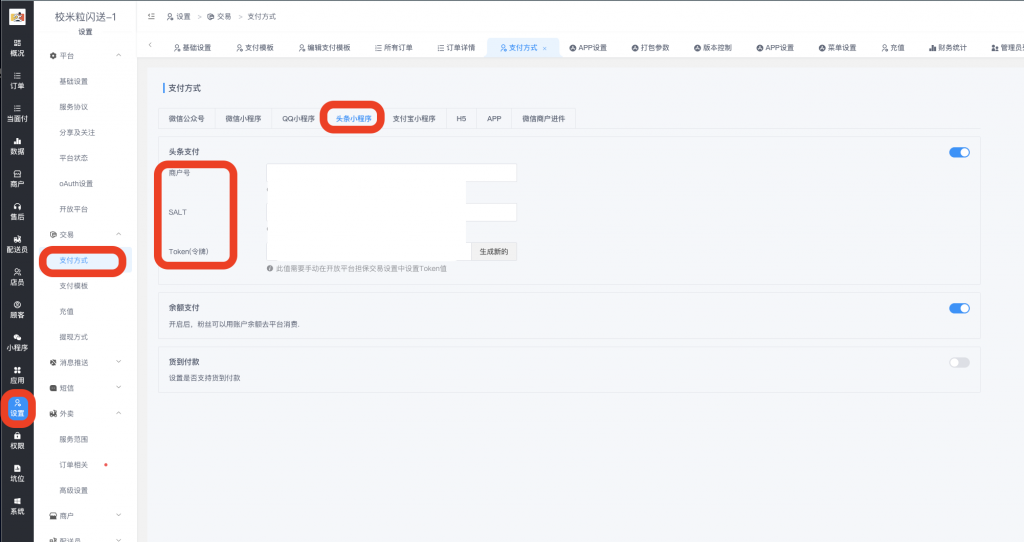Open the 版本控制 page tab
The height and width of the screenshot is (542, 1024).
coord(712,48)
